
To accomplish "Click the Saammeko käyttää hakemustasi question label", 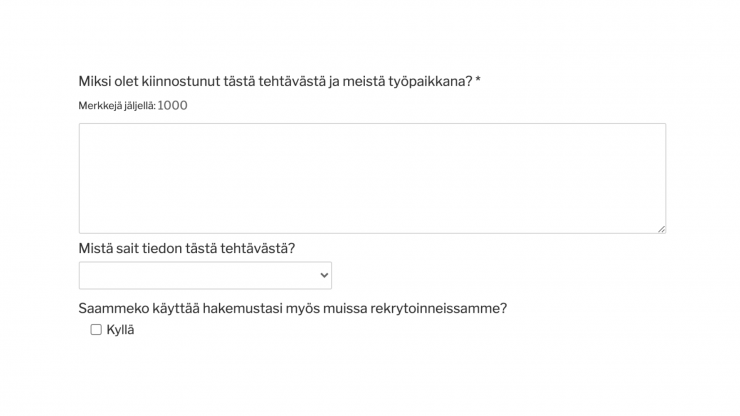I will (x=293, y=309).
